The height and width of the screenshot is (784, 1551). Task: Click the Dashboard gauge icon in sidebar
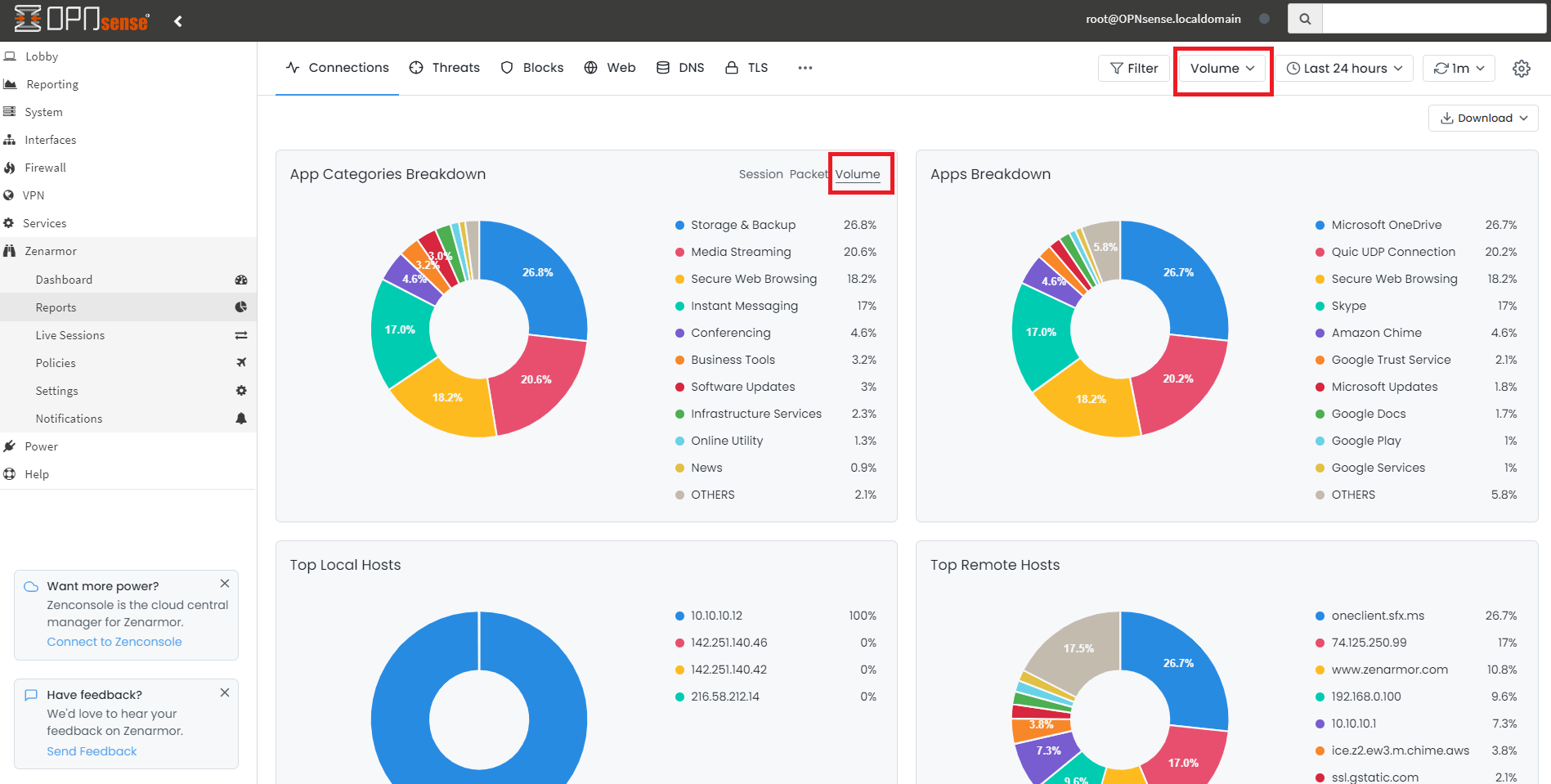click(x=241, y=280)
